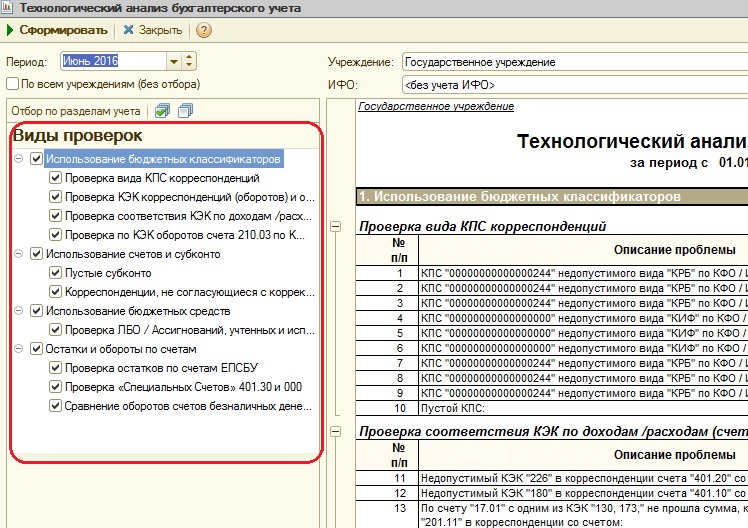Select Проверка остатков по счетам ЕПСБУ row

point(161,368)
